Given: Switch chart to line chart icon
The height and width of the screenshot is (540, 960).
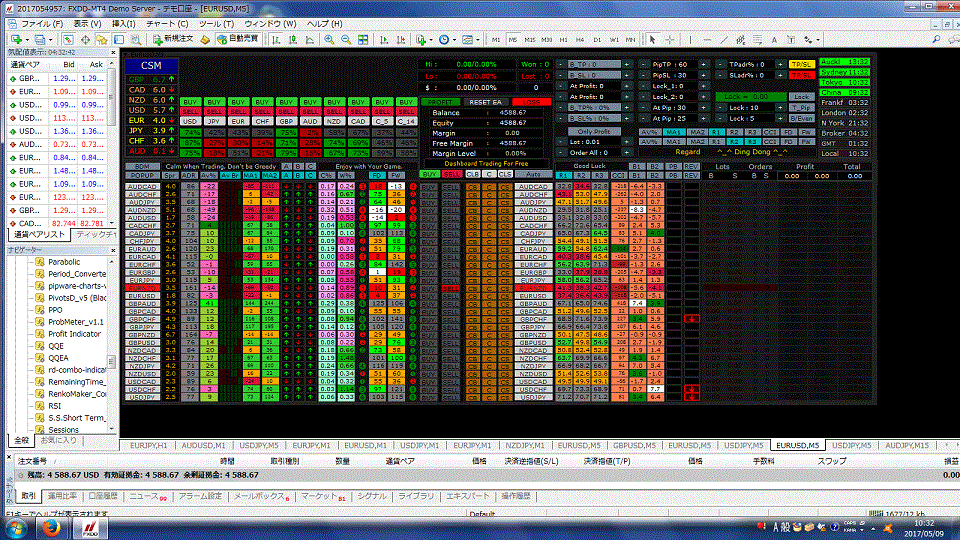Looking at the screenshot, I should tap(310, 40).
